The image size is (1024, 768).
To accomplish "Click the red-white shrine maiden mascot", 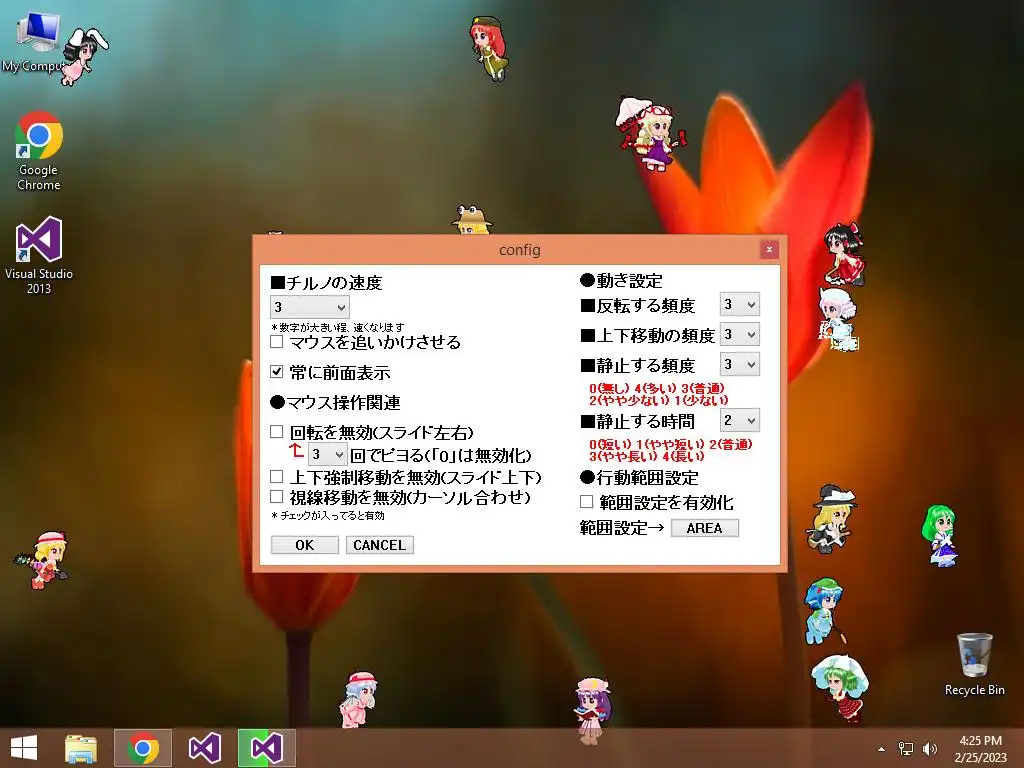I will pos(844,255).
